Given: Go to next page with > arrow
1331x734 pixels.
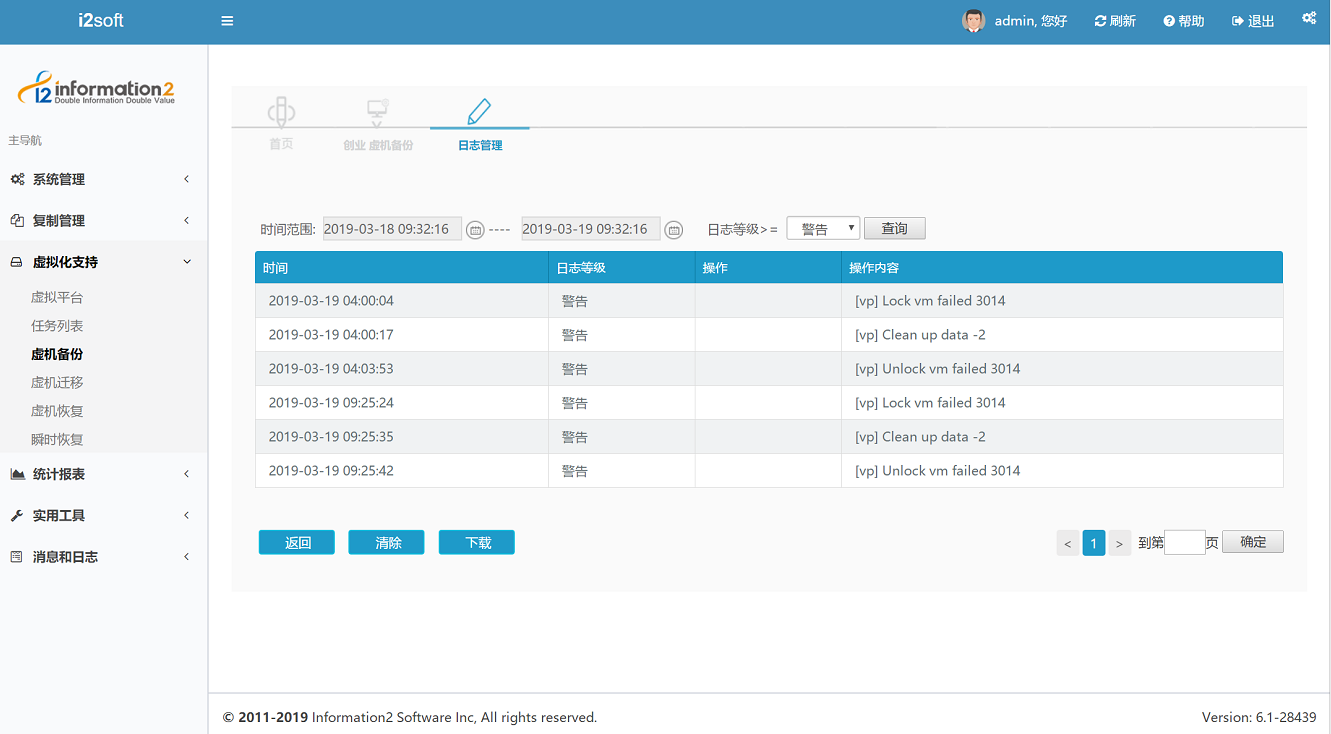Looking at the screenshot, I should click(x=1119, y=543).
